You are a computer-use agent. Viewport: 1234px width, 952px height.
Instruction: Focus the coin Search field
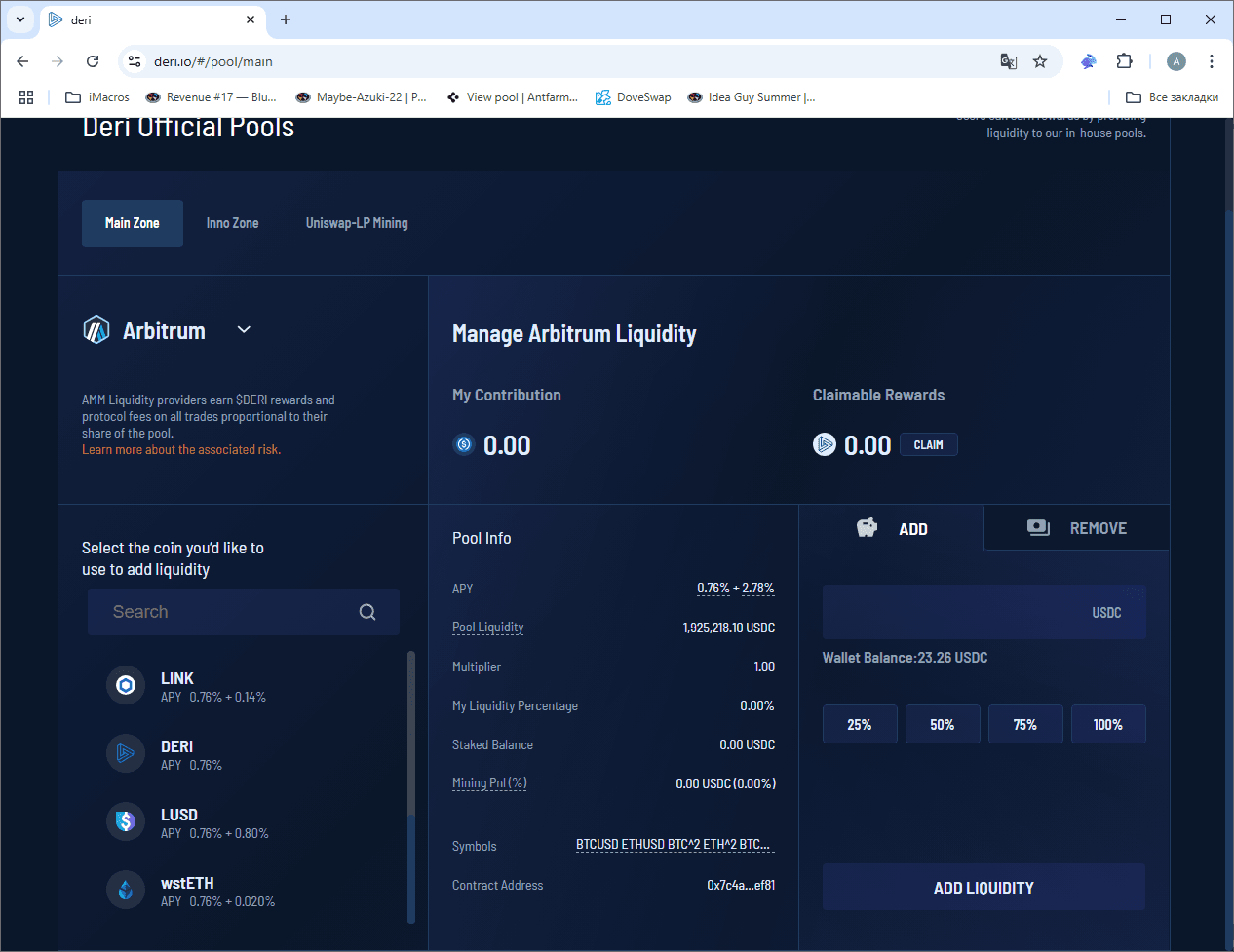(244, 612)
